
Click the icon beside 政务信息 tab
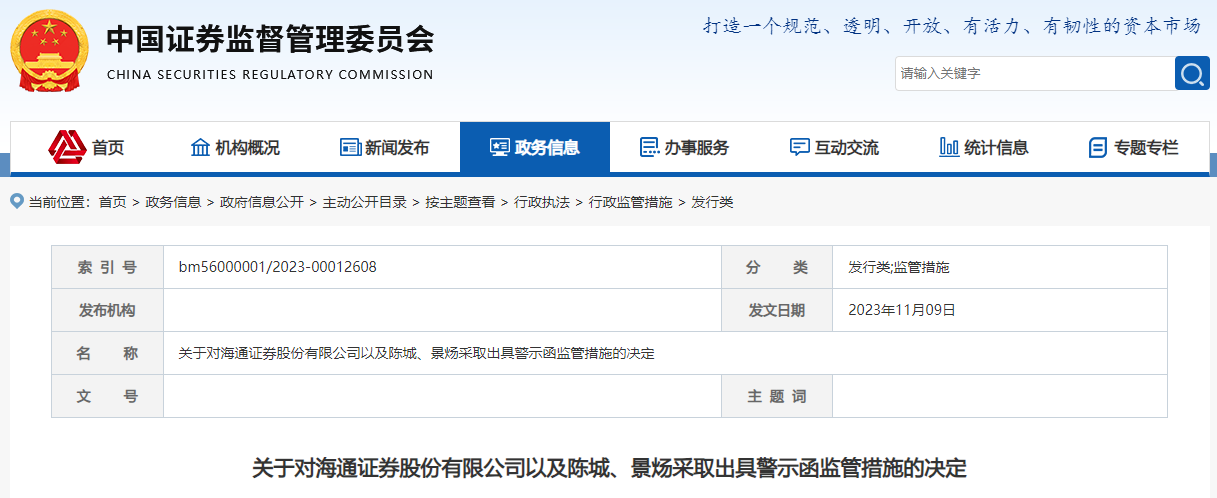pyautogui.click(x=500, y=148)
